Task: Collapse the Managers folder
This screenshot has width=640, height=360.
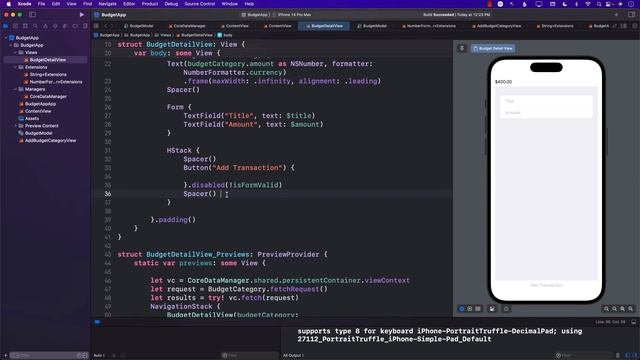Action: [16, 89]
